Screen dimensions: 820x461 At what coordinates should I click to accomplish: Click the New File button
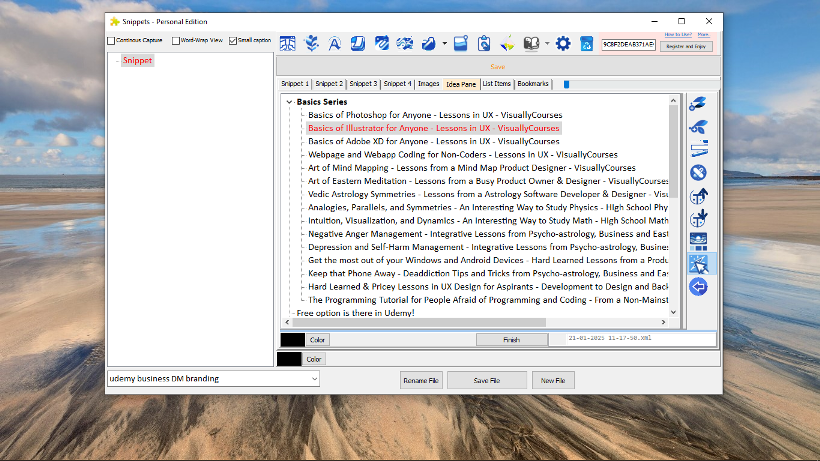[x=553, y=380]
